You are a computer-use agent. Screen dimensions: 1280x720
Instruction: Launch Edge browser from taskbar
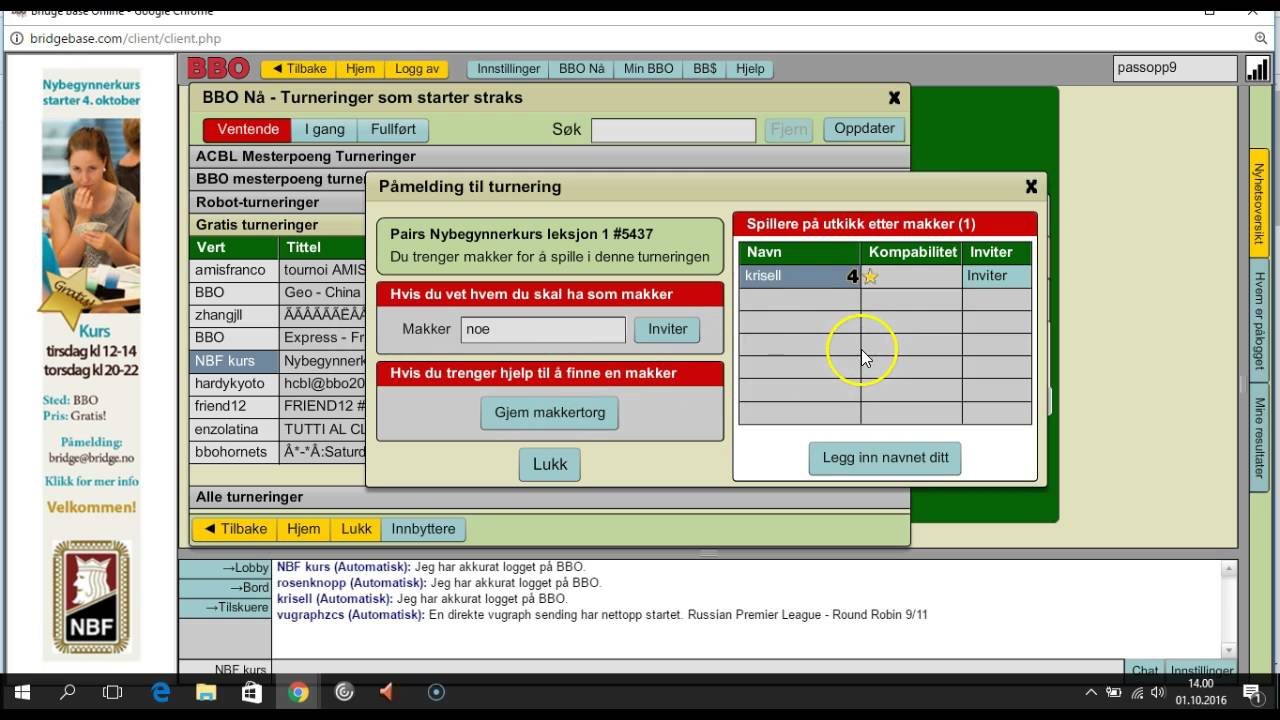click(161, 692)
